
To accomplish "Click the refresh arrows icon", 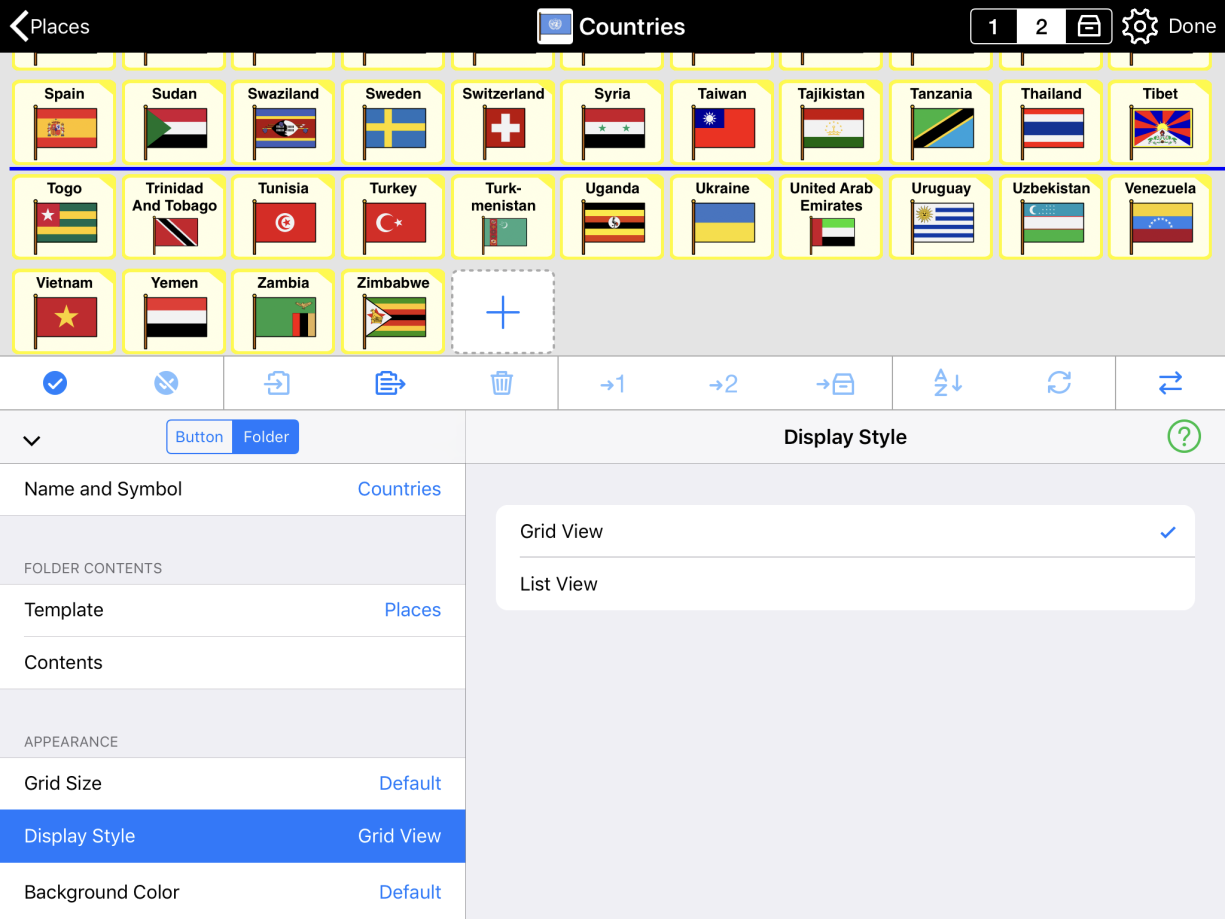I will pos(1059,383).
